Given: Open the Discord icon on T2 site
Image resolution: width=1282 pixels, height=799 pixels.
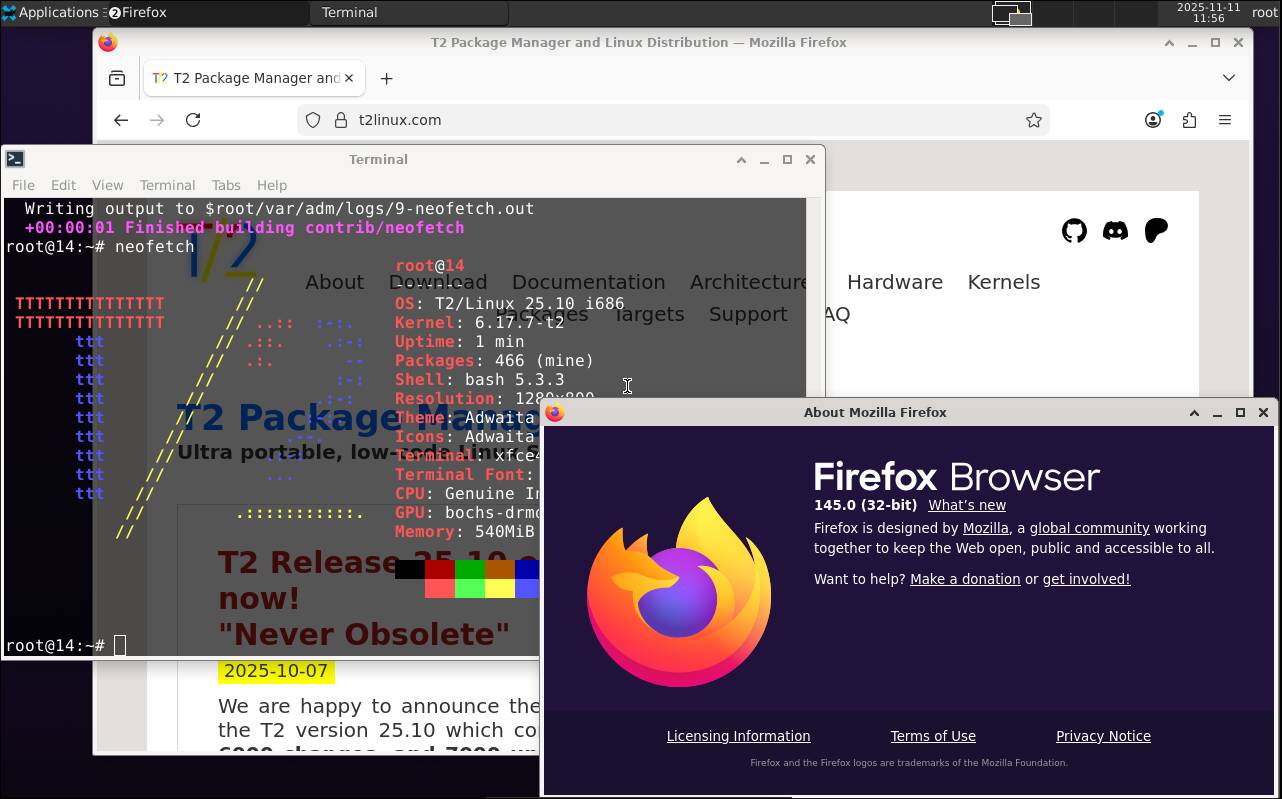Looking at the screenshot, I should click(x=1115, y=231).
